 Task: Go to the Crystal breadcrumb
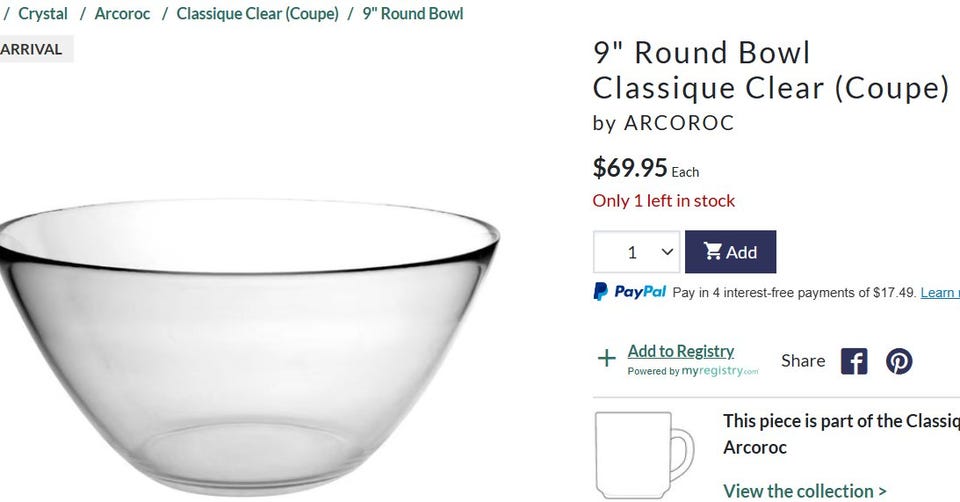(x=43, y=14)
